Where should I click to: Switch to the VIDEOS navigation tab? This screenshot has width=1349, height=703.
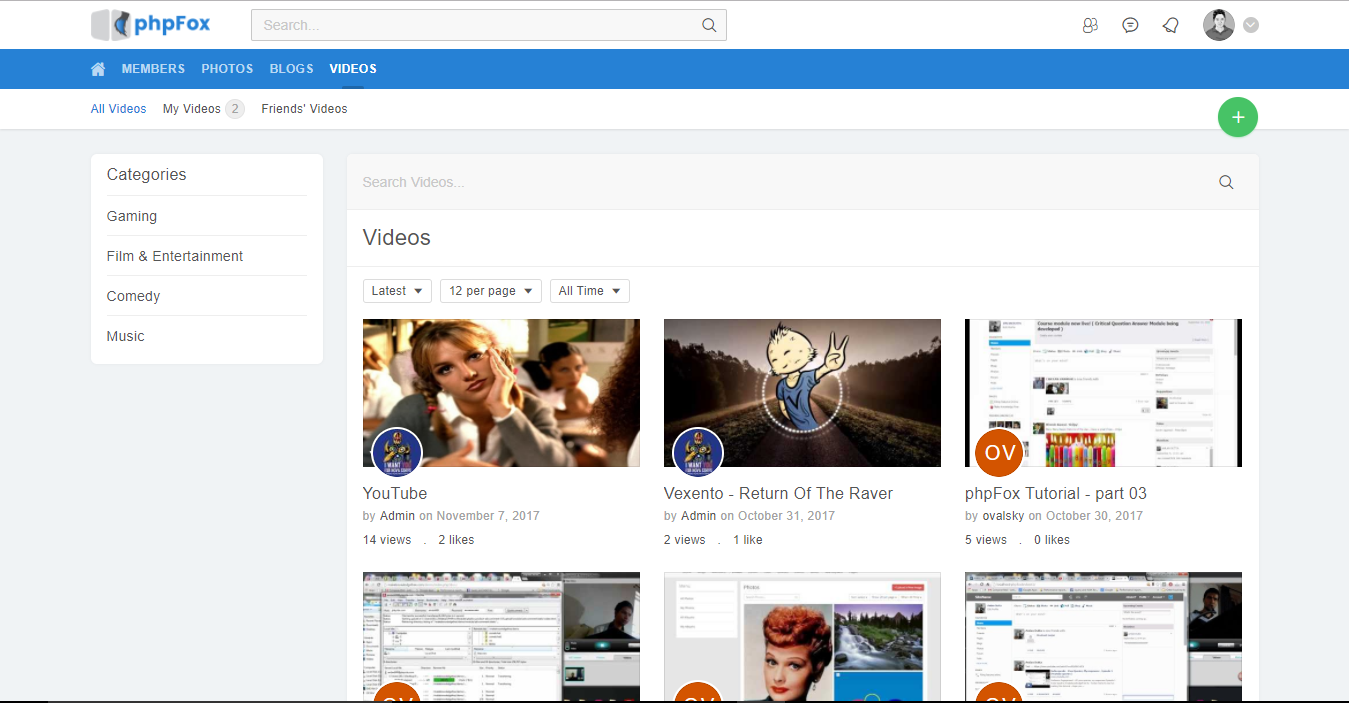coord(352,68)
